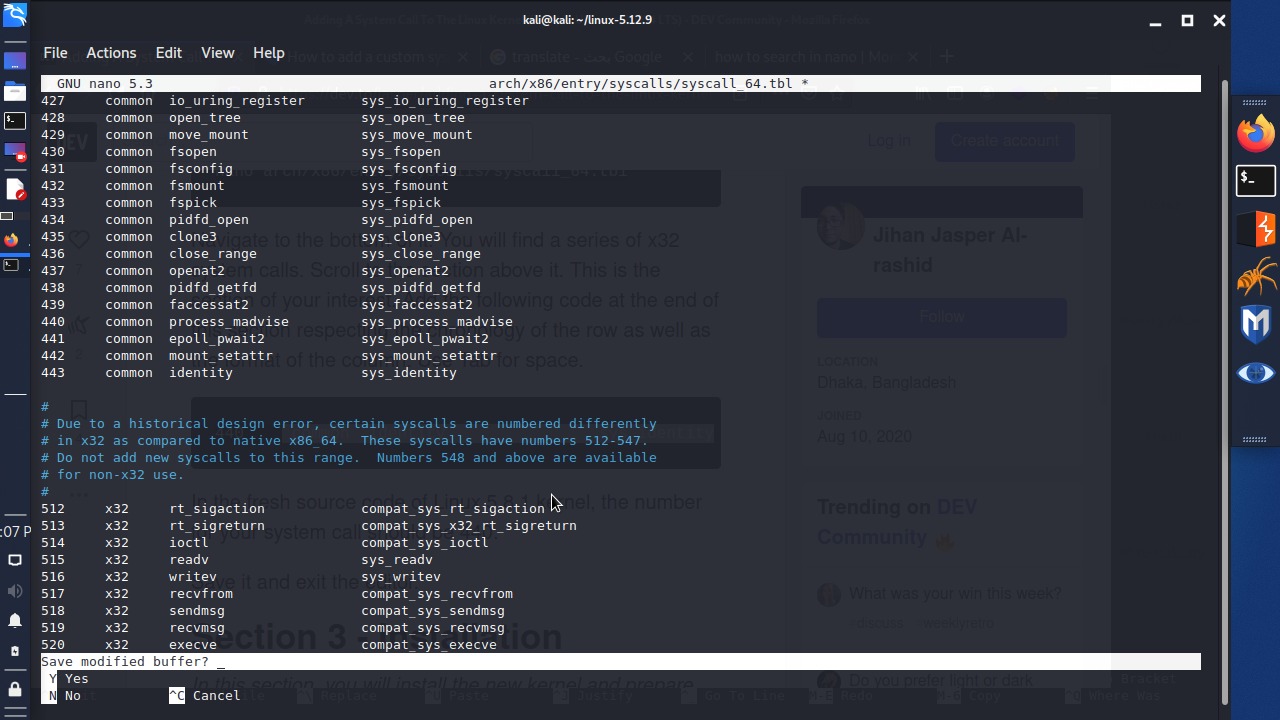Viewport: 1280px width, 720px height.
Task: Open the Actions menu
Action: tap(111, 53)
